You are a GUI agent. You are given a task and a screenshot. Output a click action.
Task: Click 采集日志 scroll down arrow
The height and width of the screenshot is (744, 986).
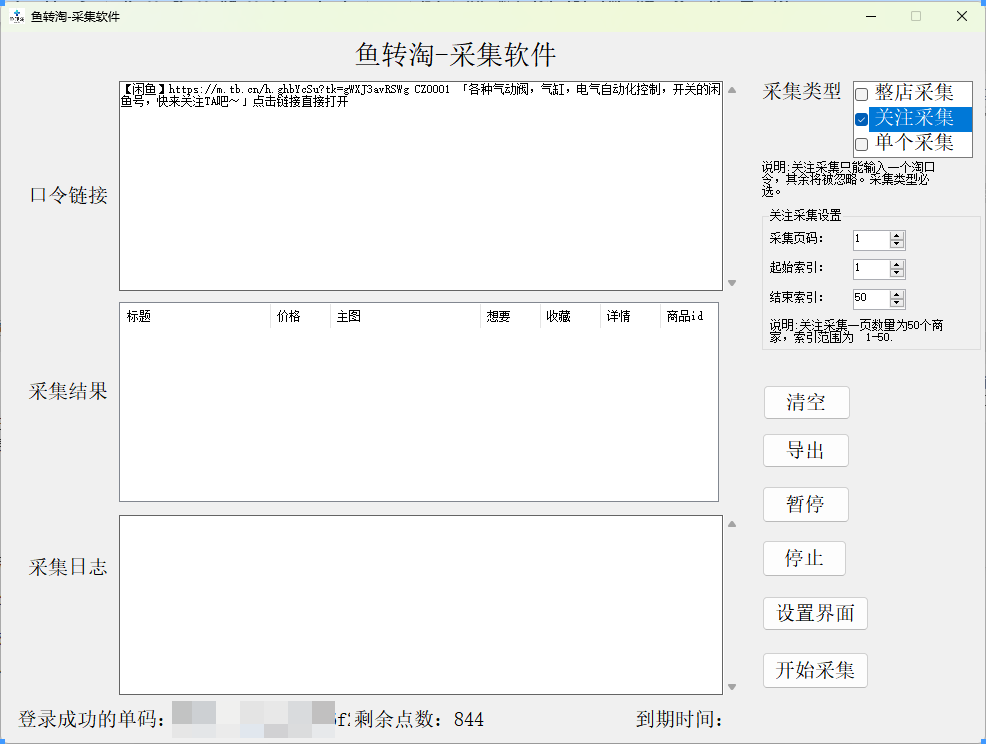(x=732, y=687)
